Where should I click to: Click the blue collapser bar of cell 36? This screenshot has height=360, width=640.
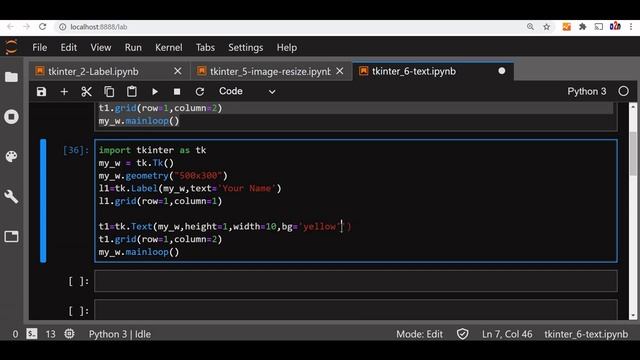(x=43, y=200)
